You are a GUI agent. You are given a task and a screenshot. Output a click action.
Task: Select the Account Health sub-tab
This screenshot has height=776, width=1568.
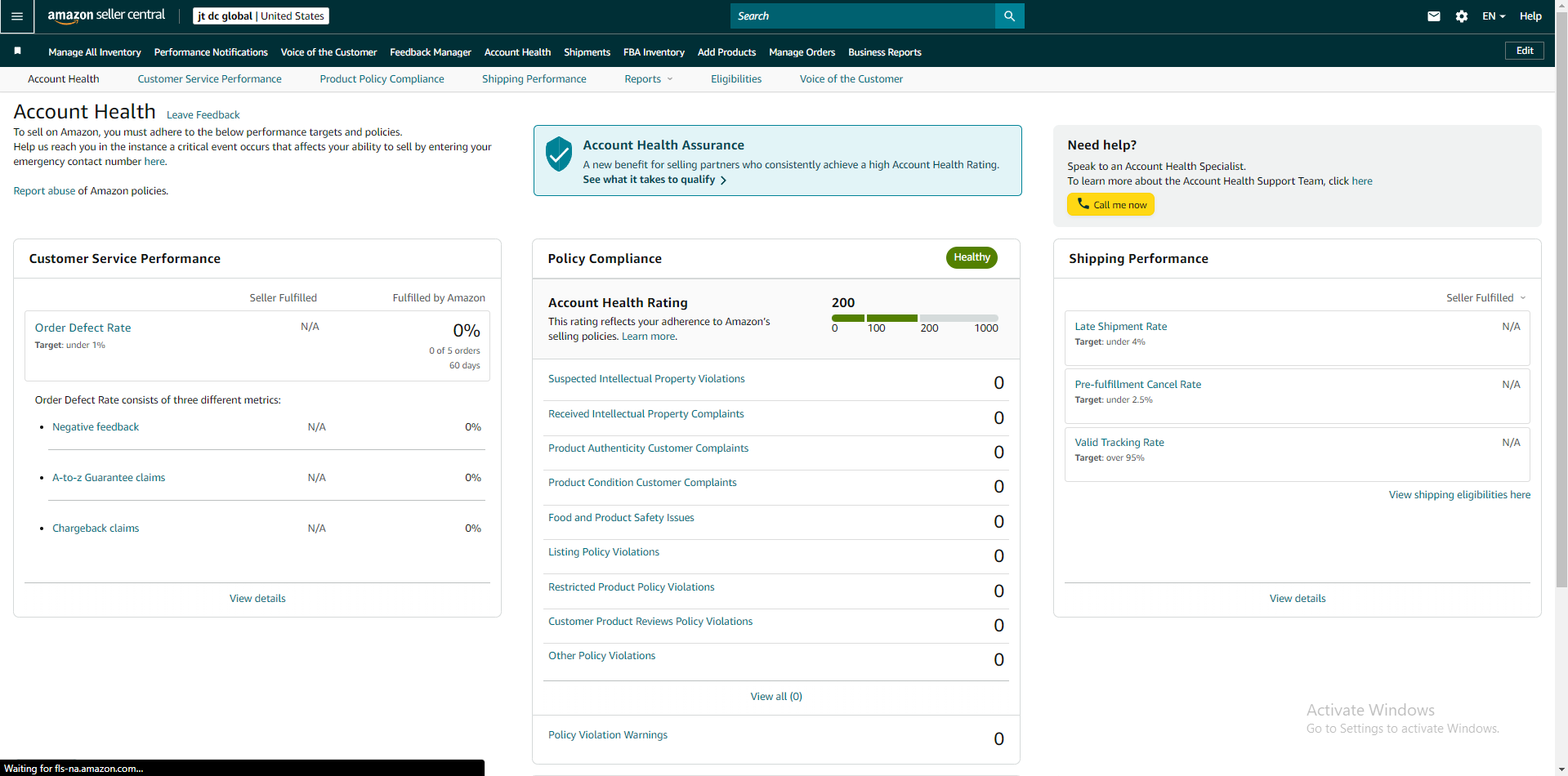coord(64,79)
